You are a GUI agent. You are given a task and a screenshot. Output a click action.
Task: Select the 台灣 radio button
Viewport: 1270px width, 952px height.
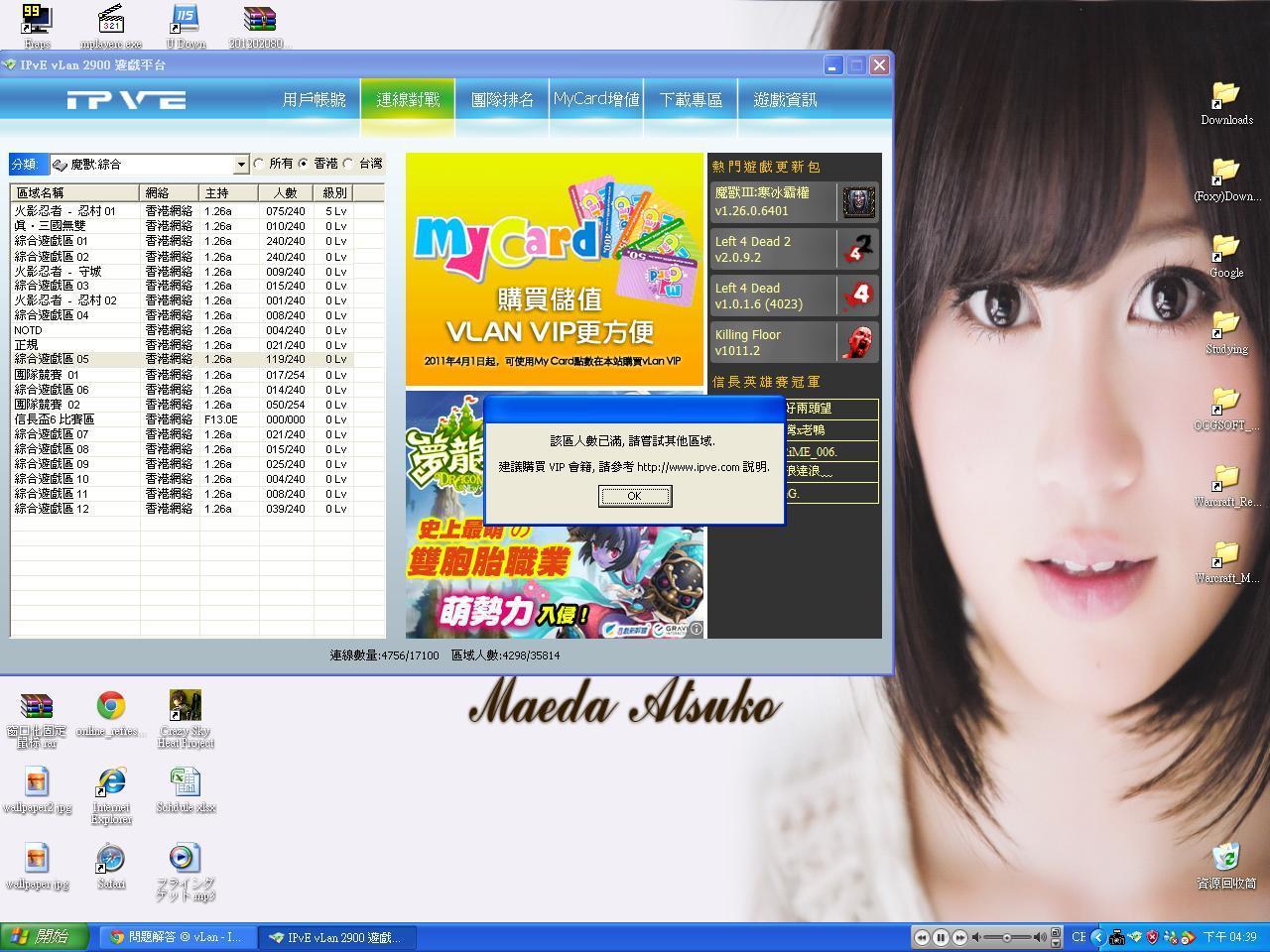(349, 164)
